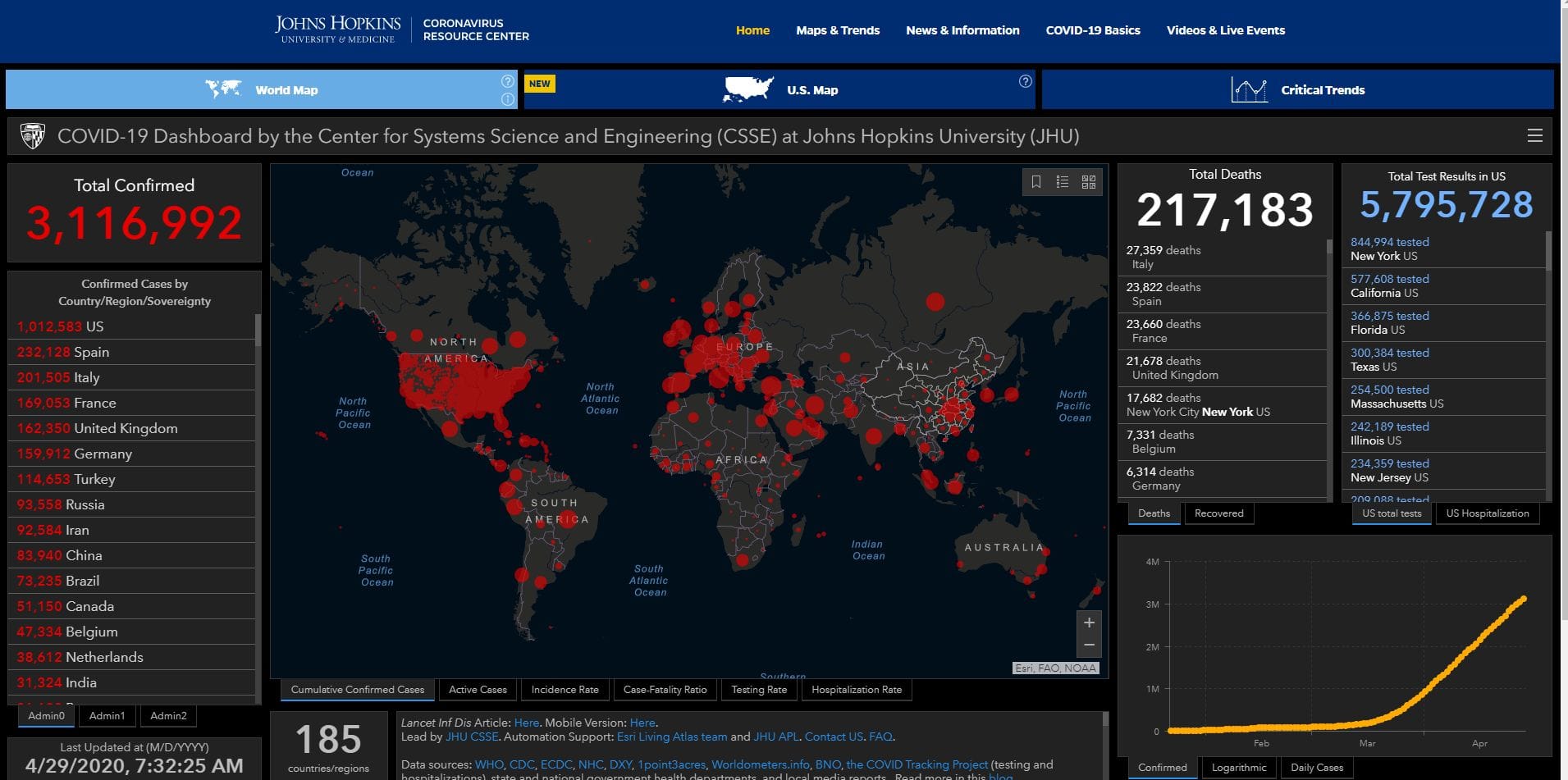Open the Esri Living Atlas team link
This screenshot has width=1568, height=780.
[672, 737]
